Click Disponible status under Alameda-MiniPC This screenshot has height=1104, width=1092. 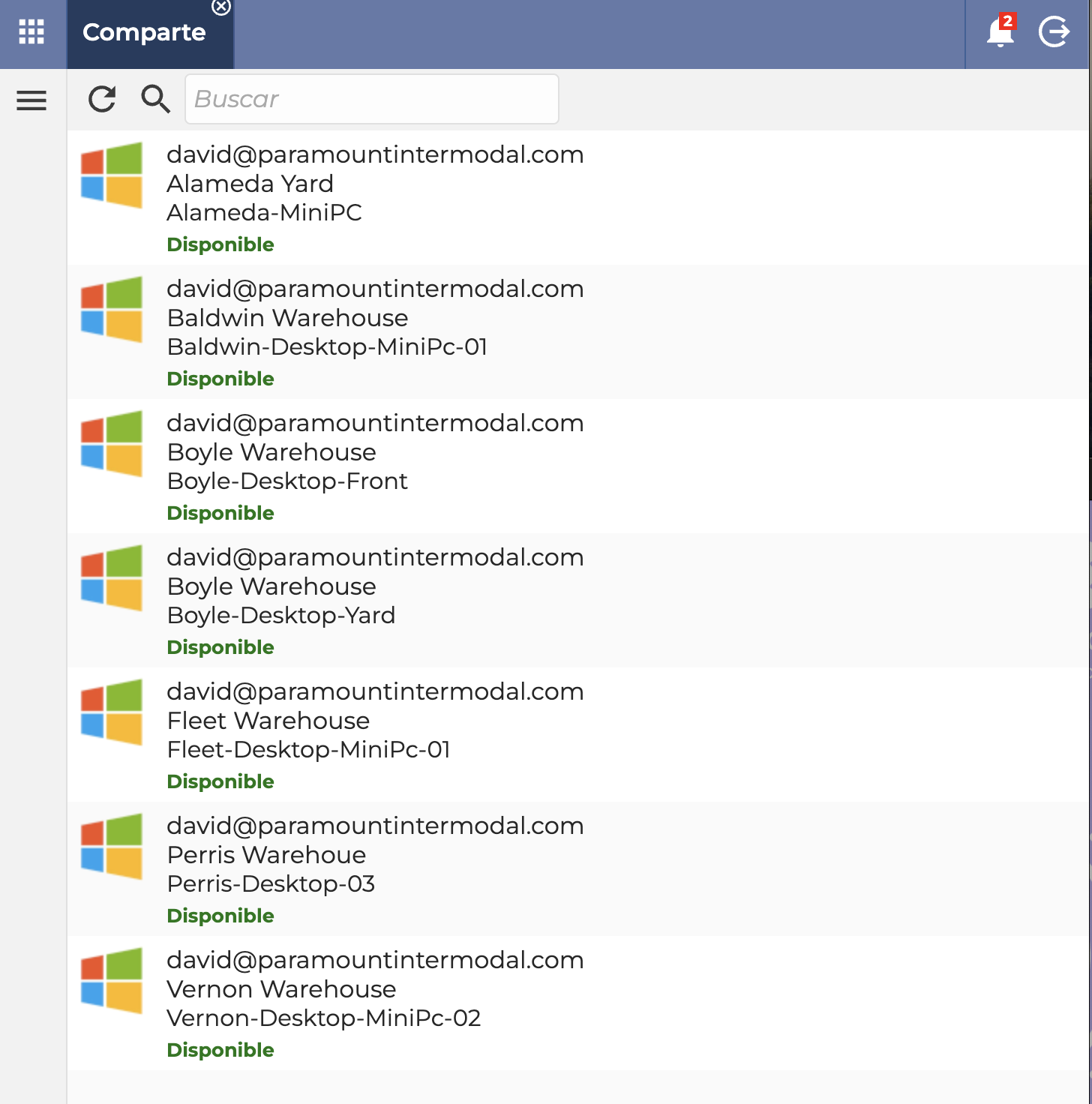(x=220, y=244)
